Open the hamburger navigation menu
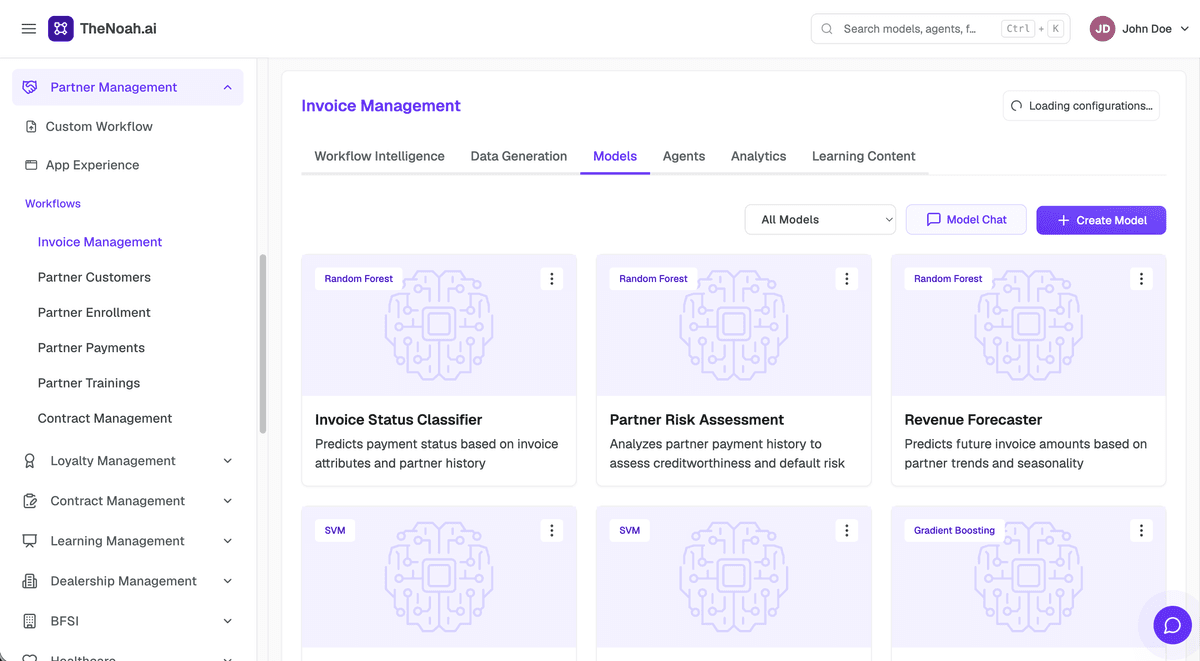The width and height of the screenshot is (1200, 661). [x=28, y=29]
